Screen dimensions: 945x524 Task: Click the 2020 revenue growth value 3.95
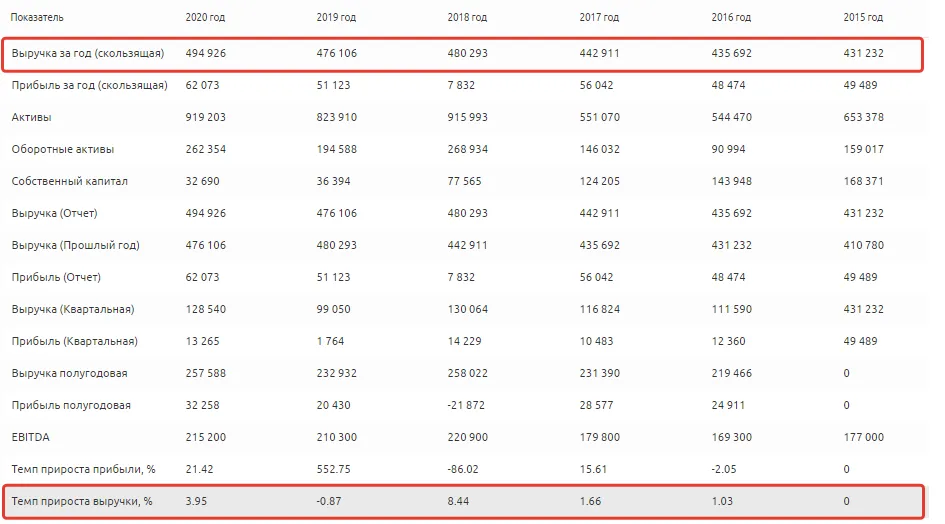tap(196, 501)
